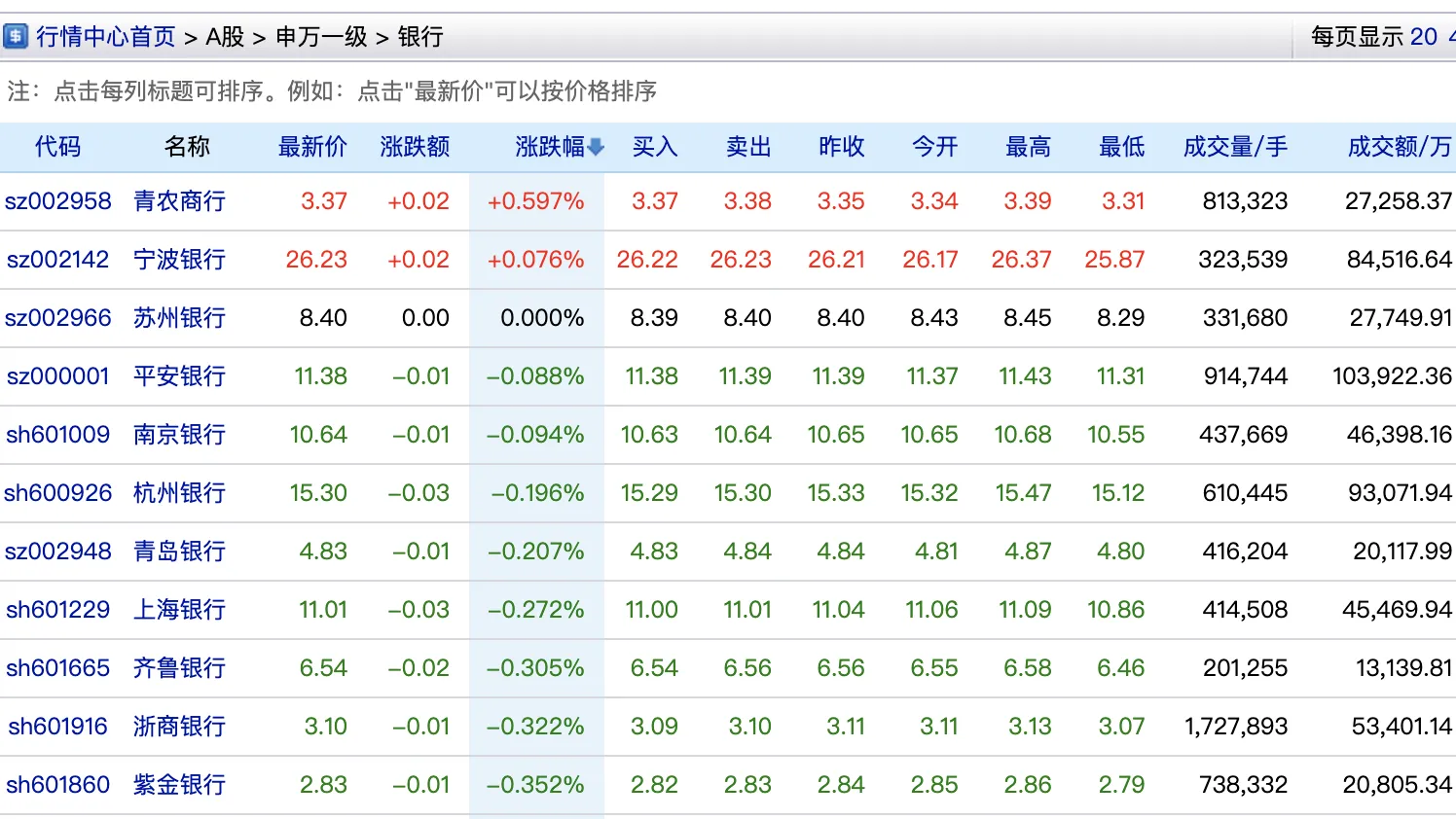This screenshot has width=1456, height=819.
Task: Open 青岛银行 stock page
Action: [x=179, y=552]
